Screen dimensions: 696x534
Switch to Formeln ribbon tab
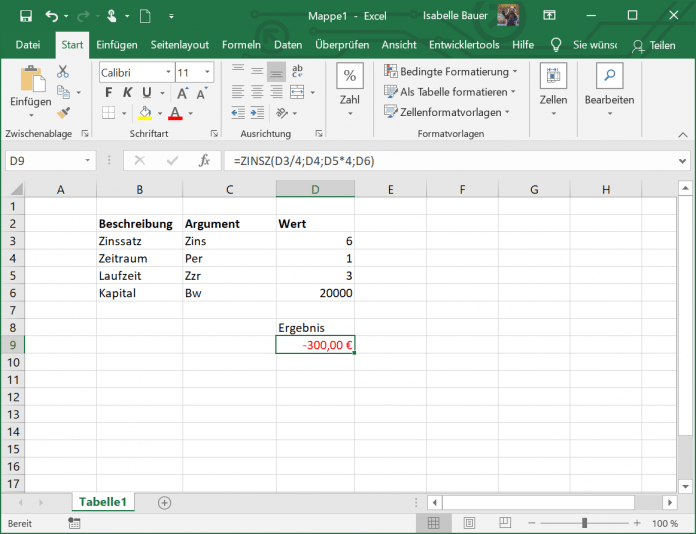point(241,45)
